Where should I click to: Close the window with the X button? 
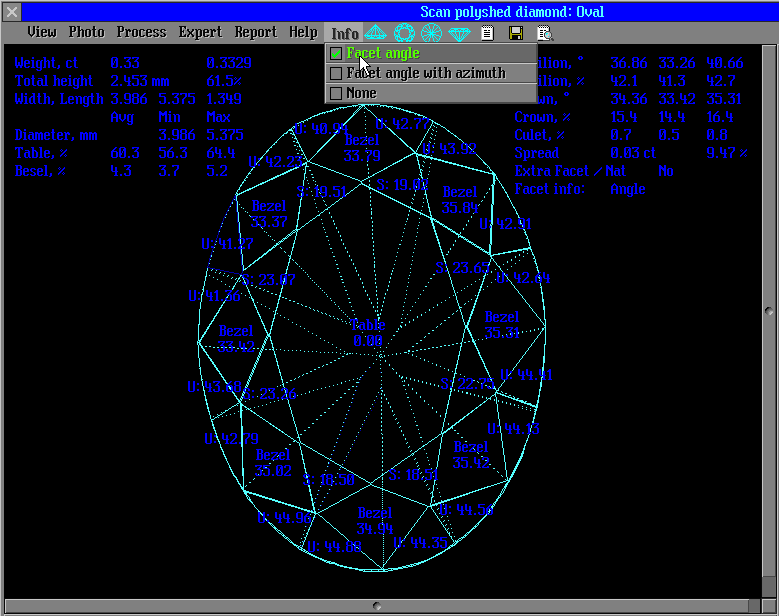coord(12,12)
